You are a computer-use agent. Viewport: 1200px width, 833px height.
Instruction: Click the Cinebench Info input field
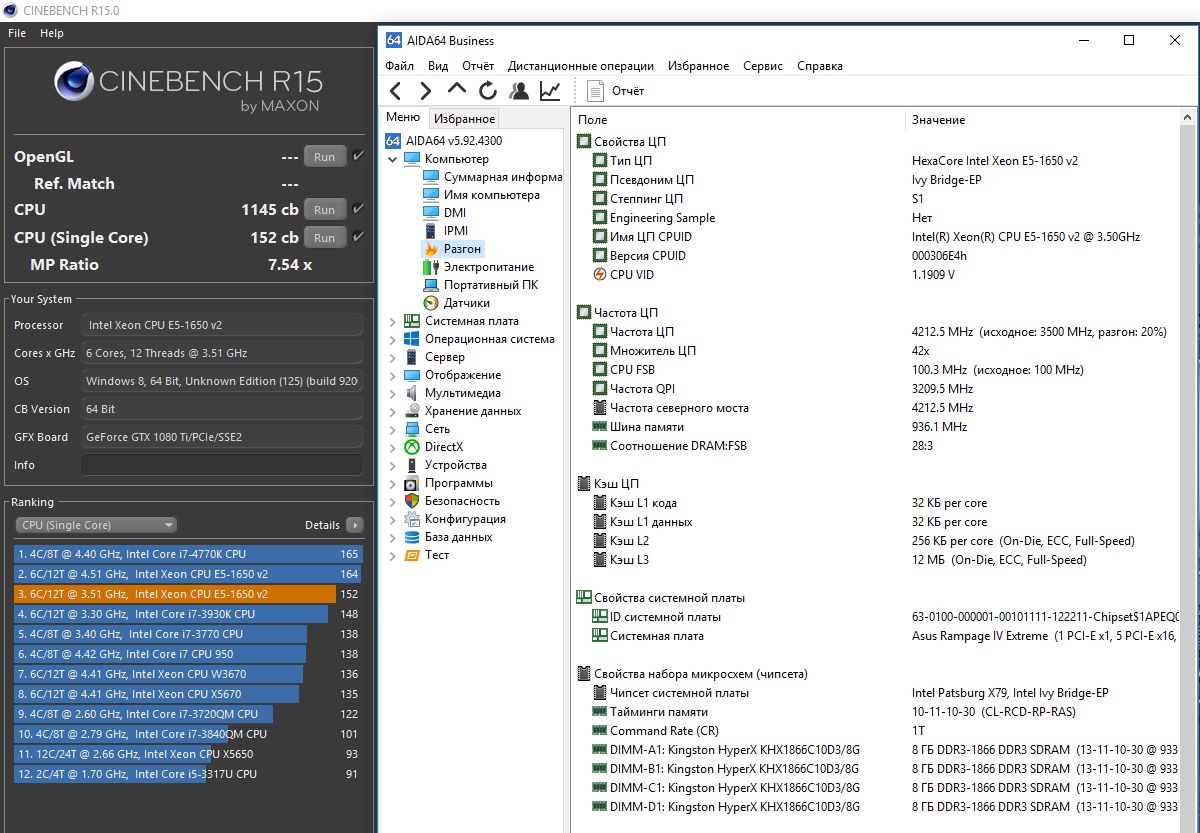tap(222, 465)
